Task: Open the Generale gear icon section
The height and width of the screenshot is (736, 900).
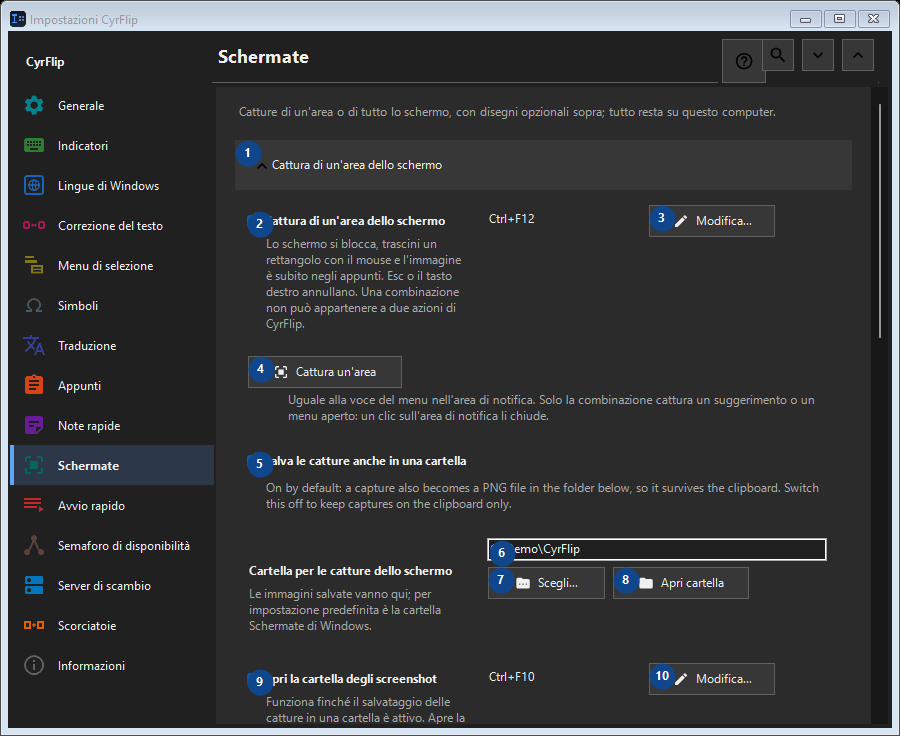Action: tap(34, 106)
